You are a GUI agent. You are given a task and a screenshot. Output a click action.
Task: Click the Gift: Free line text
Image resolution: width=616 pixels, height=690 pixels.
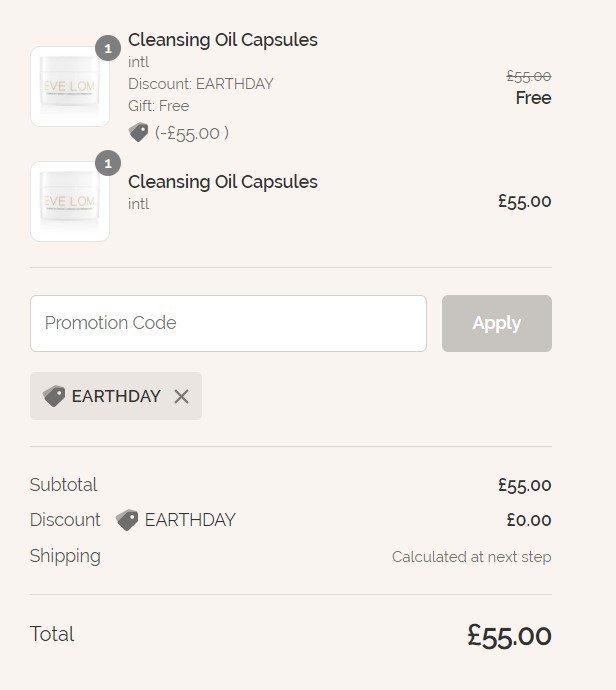[x=158, y=106]
